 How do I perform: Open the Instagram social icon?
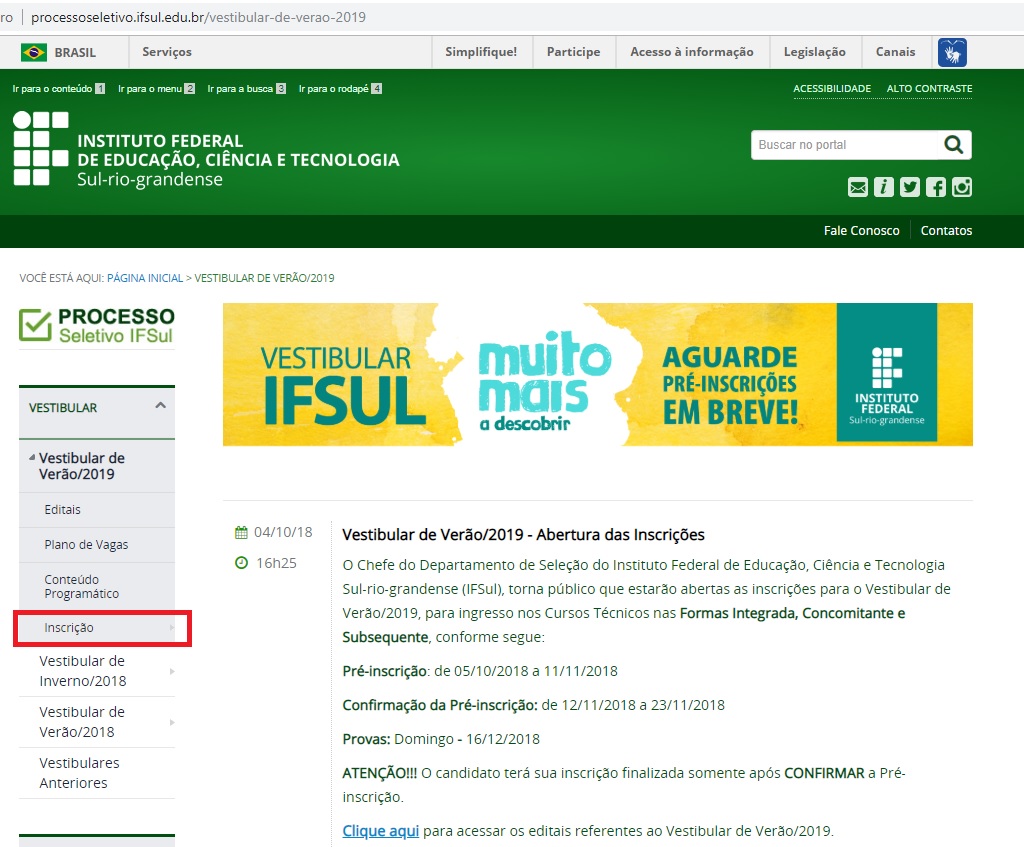coord(962,187)
